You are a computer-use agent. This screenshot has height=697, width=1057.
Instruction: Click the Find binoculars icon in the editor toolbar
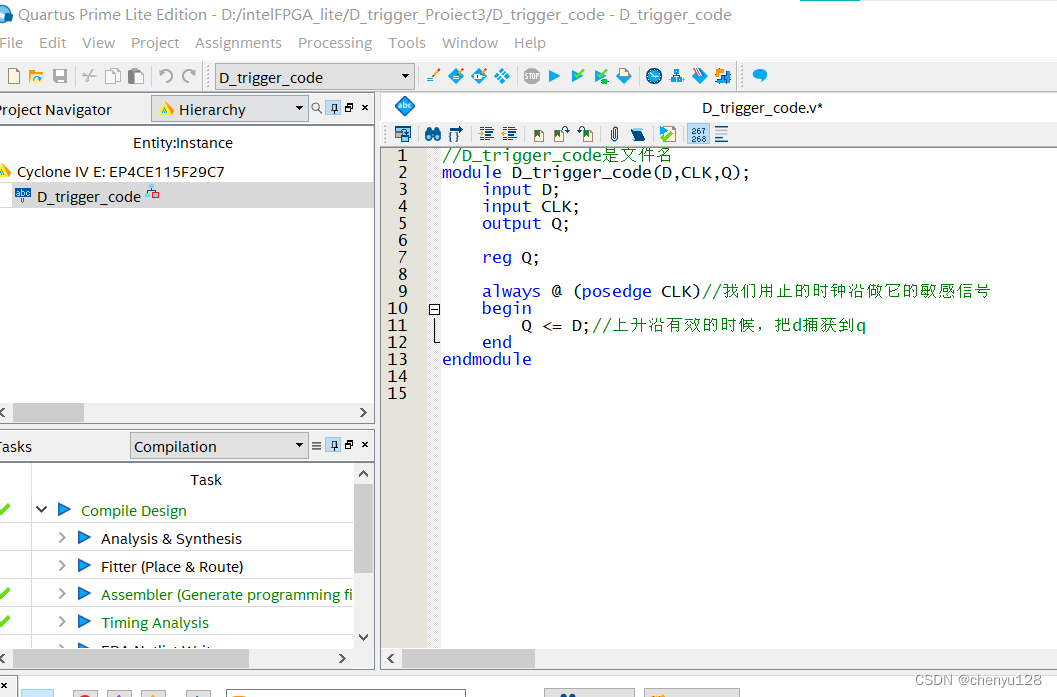(x=433, y=134)
